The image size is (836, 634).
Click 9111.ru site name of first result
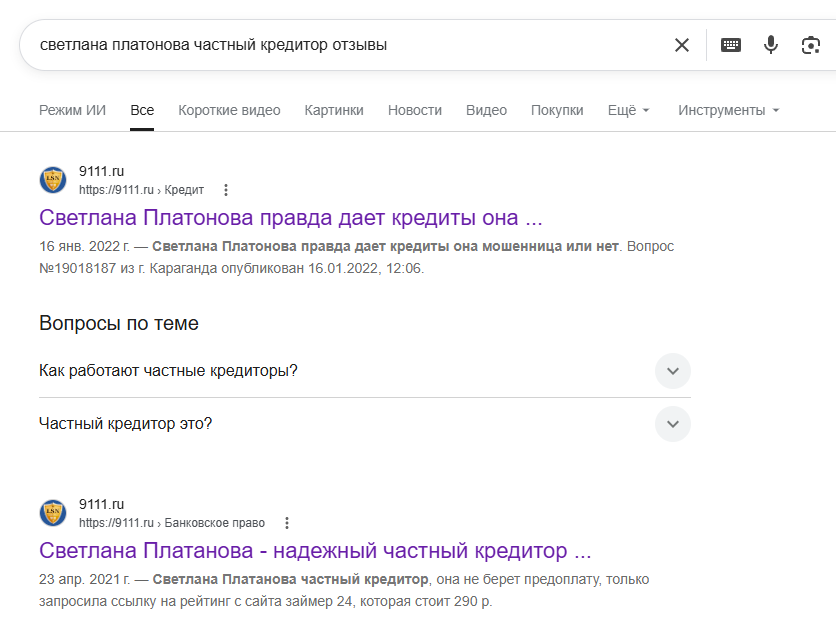tap(101, 171)
